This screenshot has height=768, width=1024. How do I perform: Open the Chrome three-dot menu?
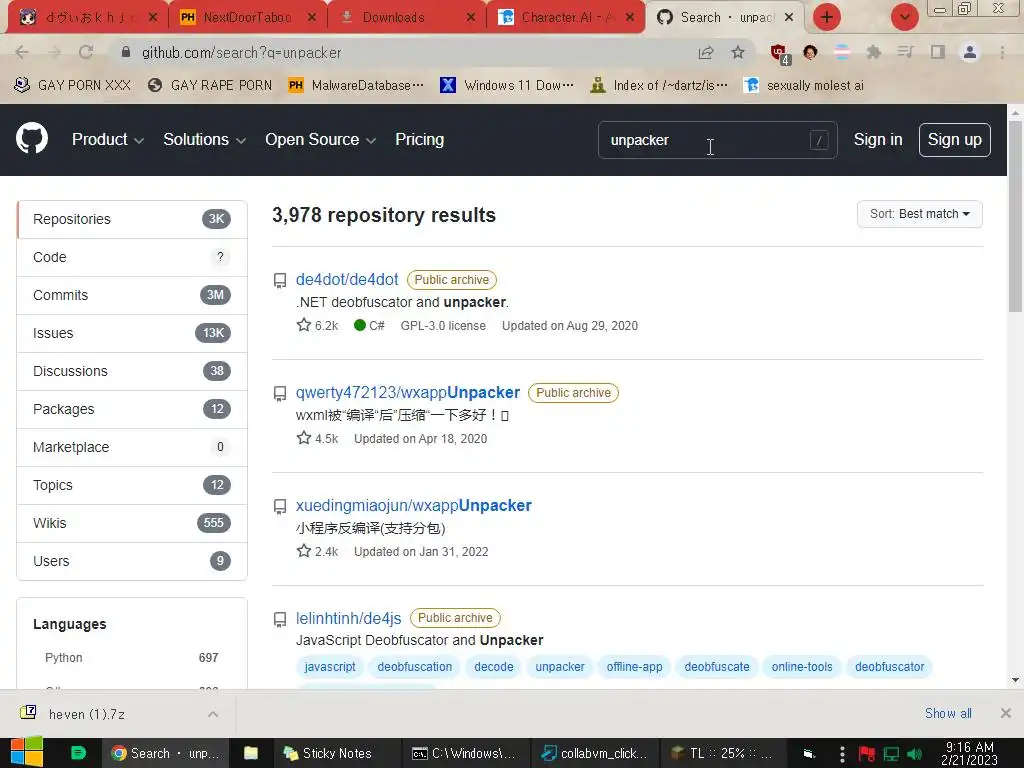click(1002, 52)
